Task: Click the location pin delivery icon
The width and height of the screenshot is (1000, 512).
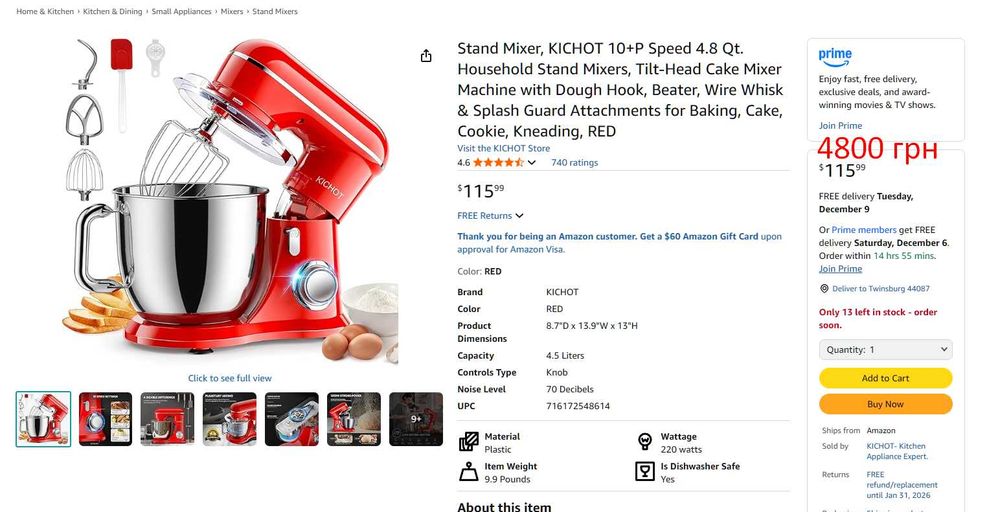Action: tap(824, 289)
